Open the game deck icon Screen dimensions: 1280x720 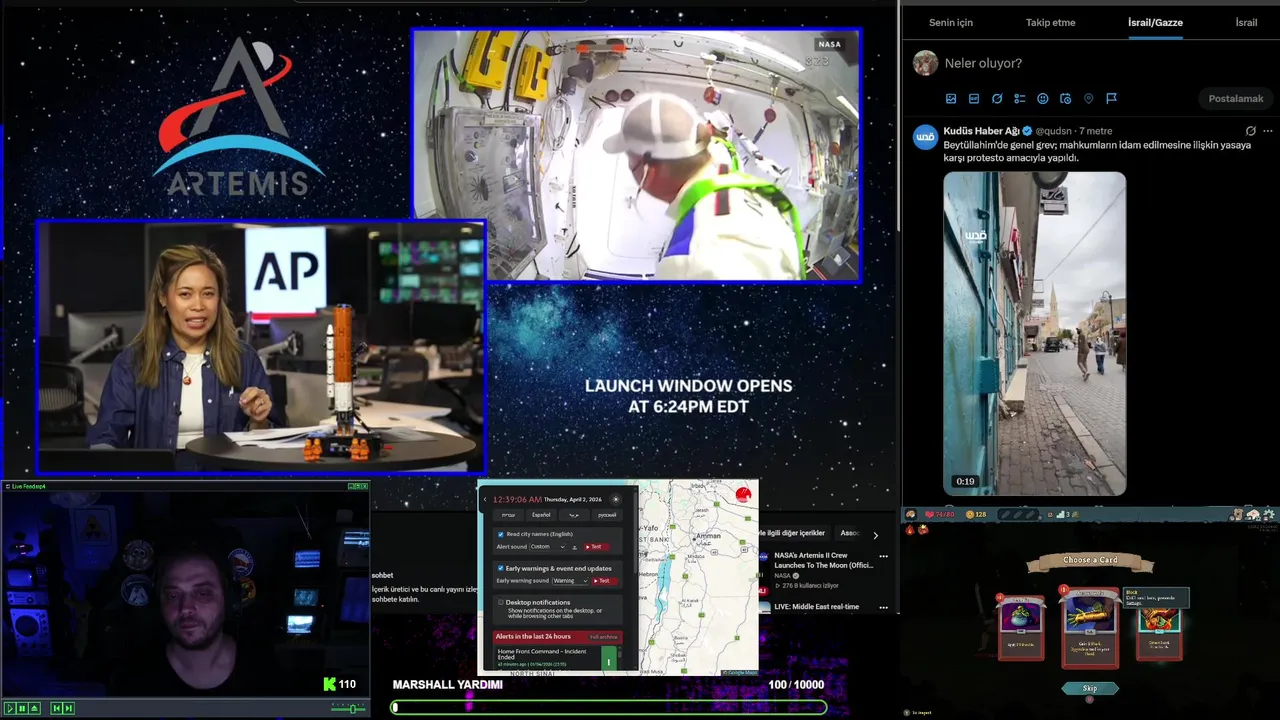point(1253,514)
